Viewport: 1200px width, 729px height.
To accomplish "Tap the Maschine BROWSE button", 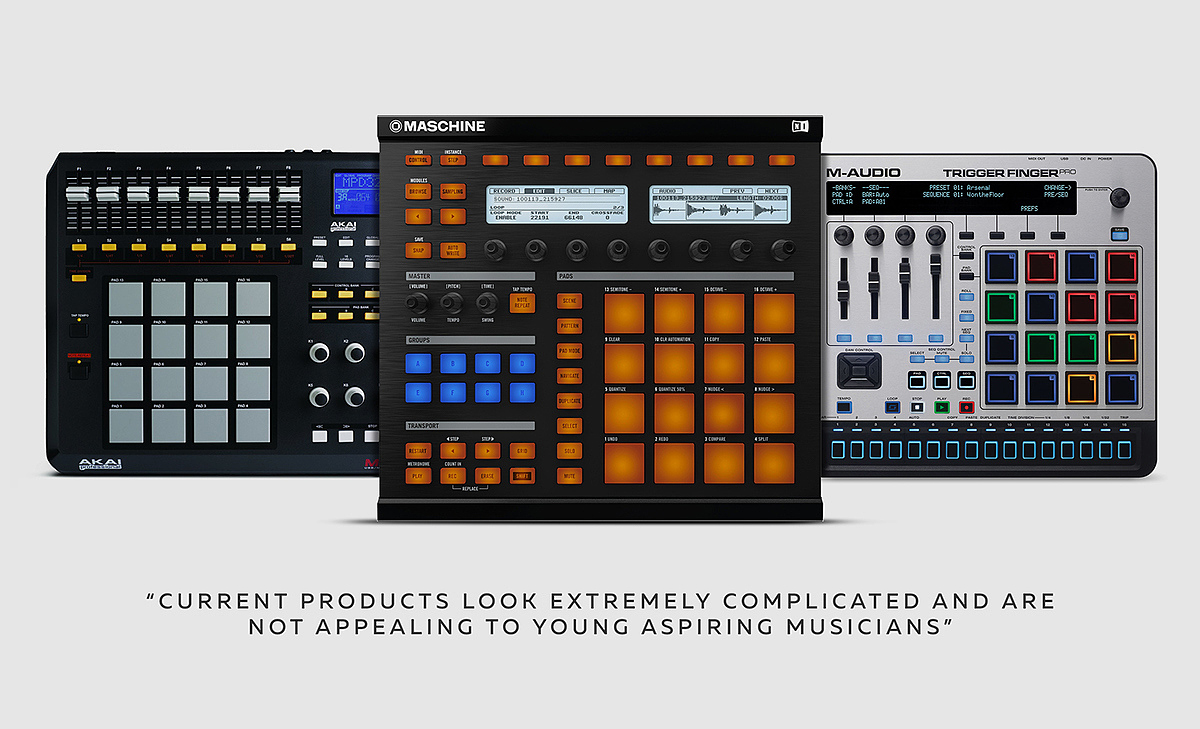I will 418,190.
